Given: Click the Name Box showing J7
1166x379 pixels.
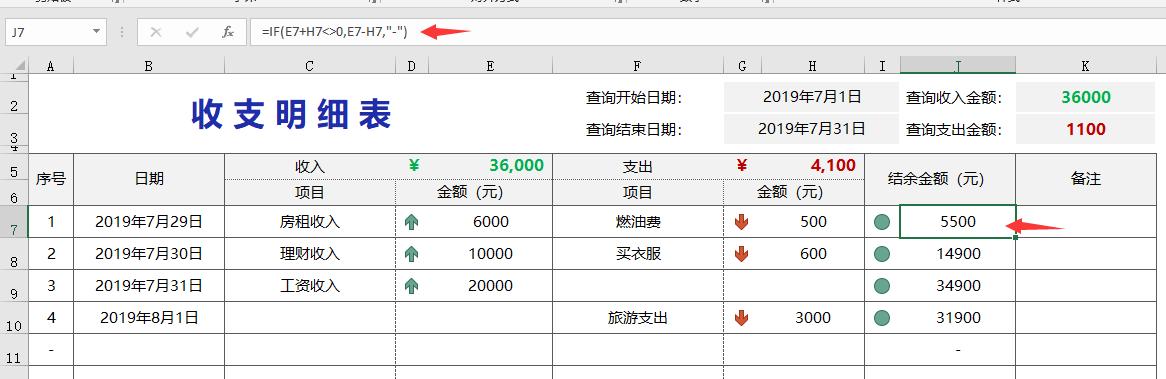Looking at the screenshot, I should 56,32.
